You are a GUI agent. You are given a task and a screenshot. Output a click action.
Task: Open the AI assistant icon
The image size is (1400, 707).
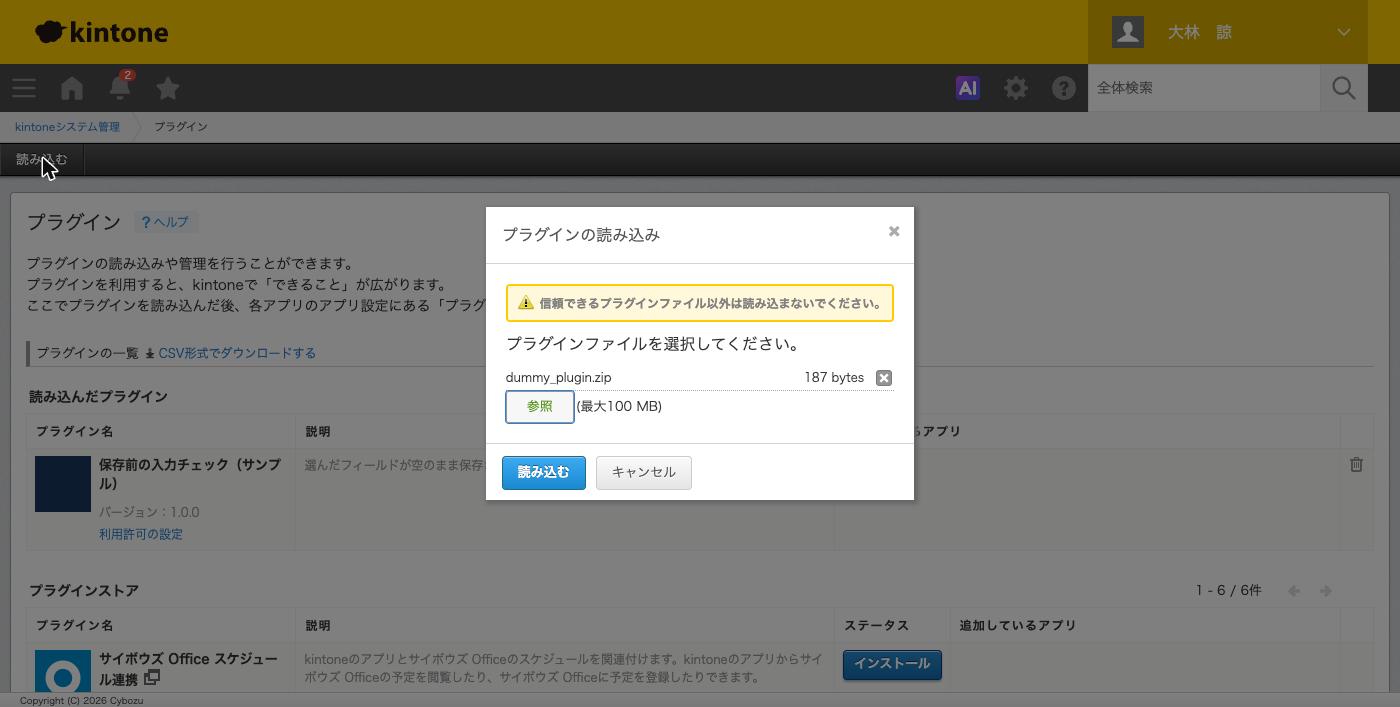[x=968, y=88]
